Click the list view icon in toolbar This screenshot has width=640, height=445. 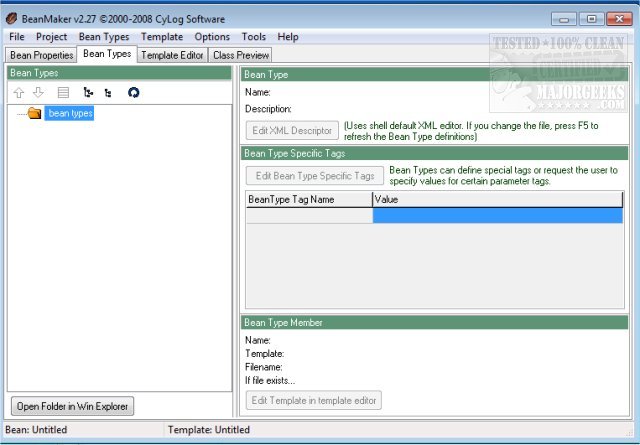tap(63, 93)
